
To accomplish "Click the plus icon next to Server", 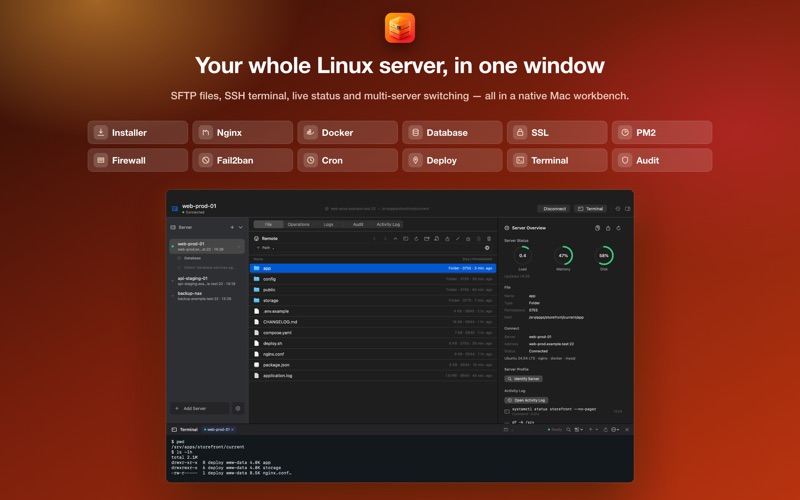I will (232, 228).
